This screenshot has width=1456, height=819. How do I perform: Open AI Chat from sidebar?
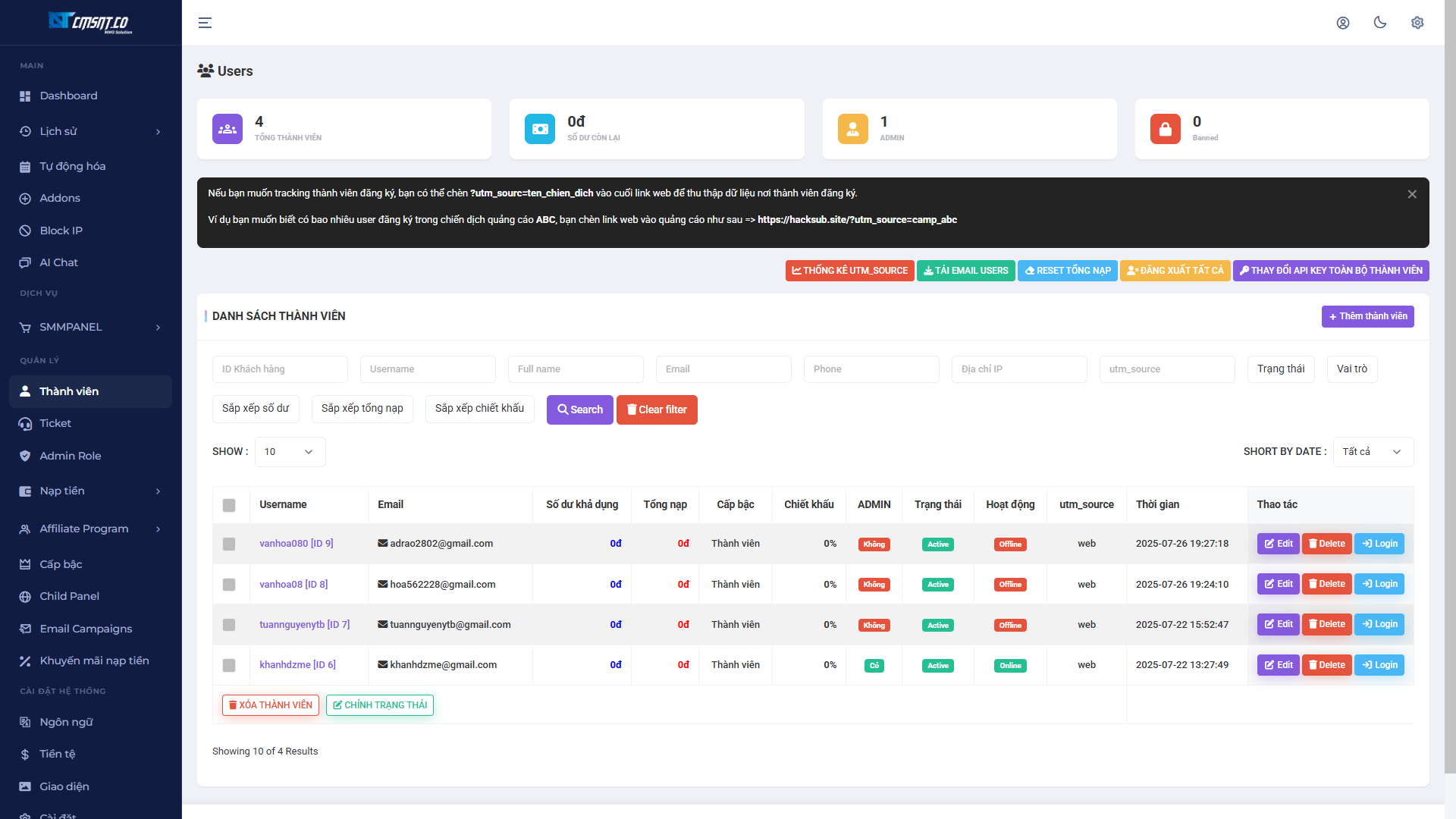[x=91, y=262]
